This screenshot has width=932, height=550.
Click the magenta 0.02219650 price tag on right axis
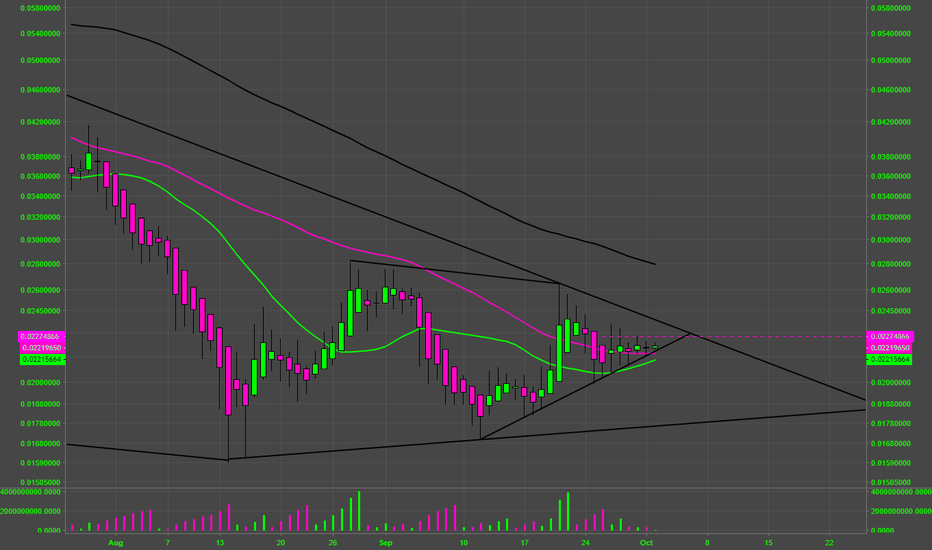890,348
